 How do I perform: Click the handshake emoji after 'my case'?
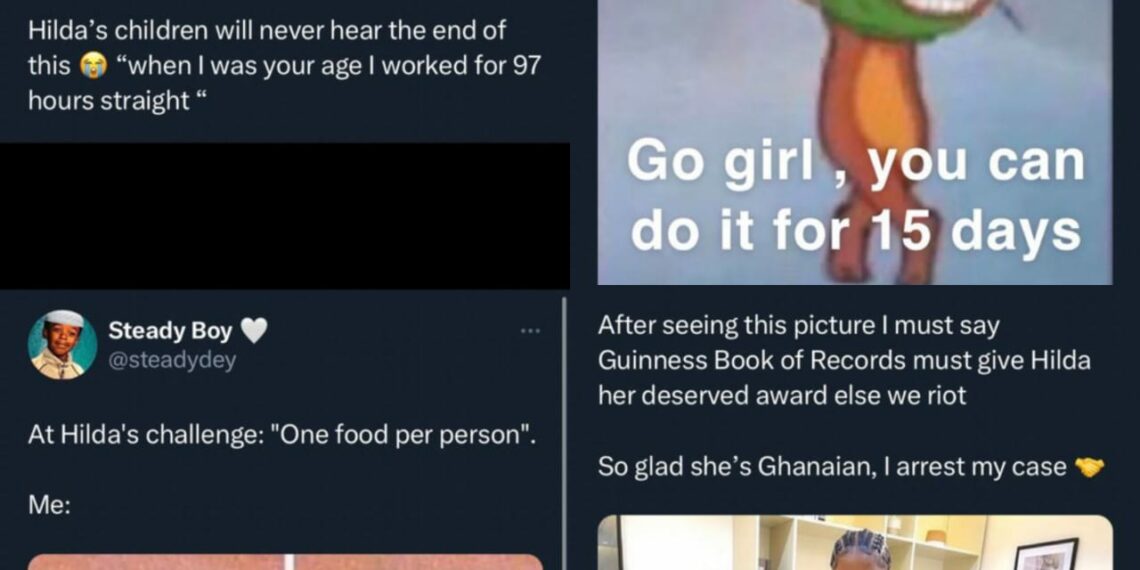click(x=1088, y=467)
